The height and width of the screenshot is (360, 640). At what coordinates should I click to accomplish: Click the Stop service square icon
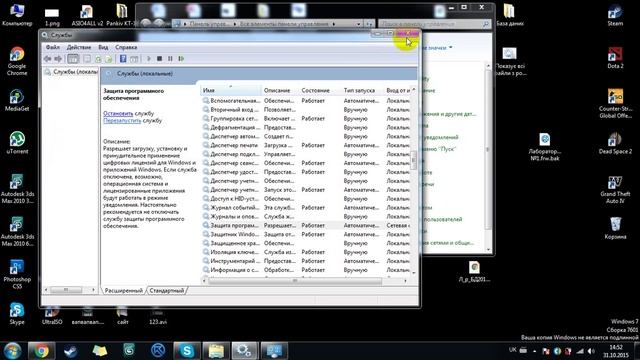[x=160, y=59]
